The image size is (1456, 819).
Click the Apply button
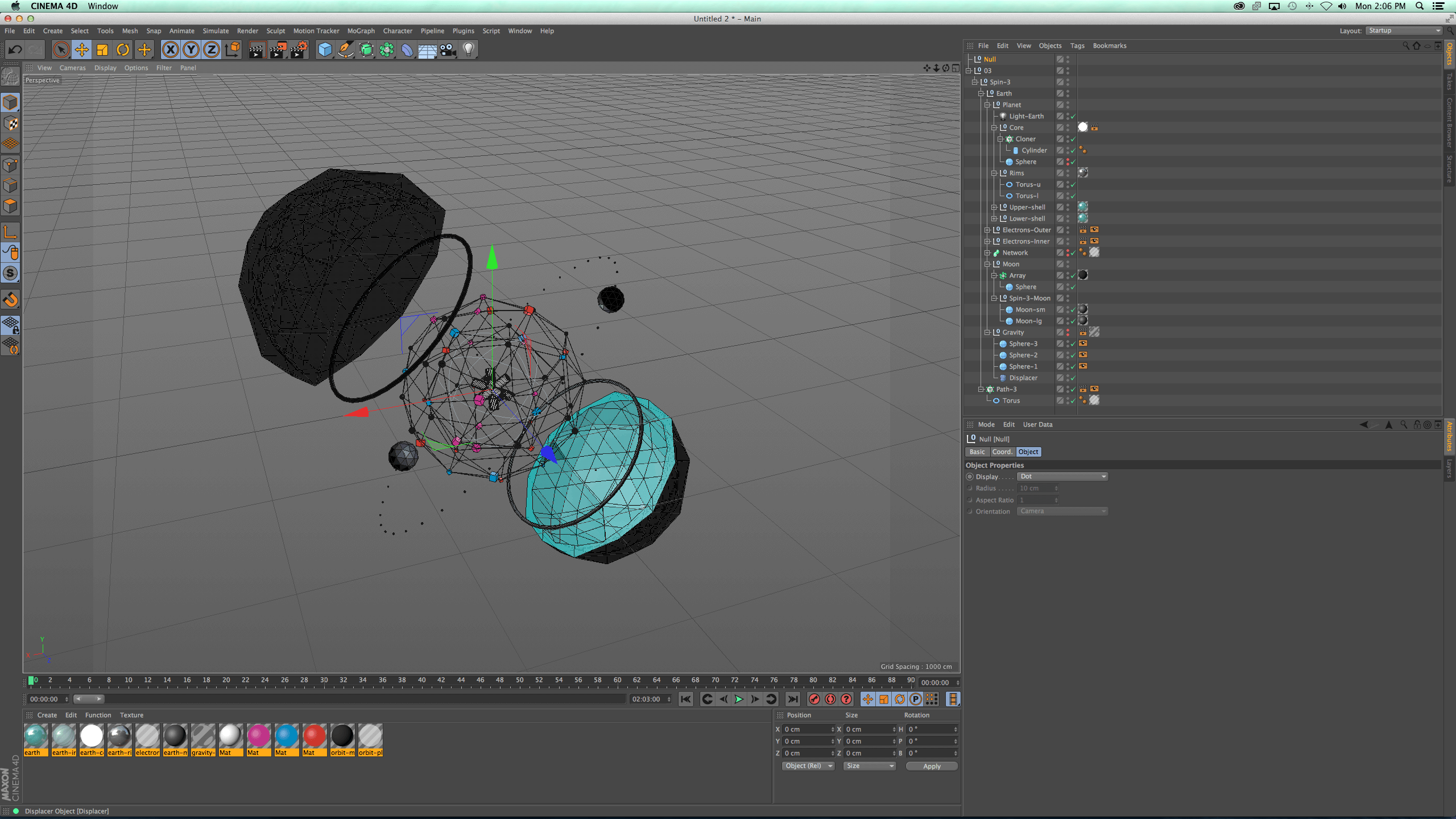(x=932, y=766)
